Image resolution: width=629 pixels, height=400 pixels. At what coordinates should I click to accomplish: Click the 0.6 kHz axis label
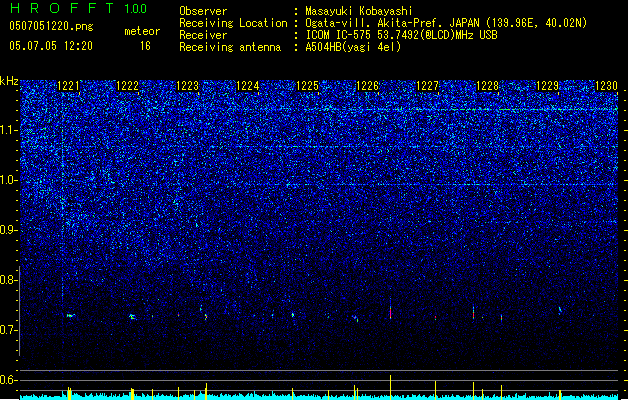pos(9,380)
